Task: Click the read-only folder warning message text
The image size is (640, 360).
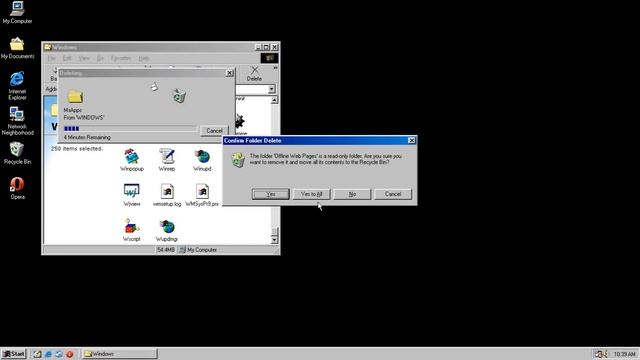Action: point(326,159)
